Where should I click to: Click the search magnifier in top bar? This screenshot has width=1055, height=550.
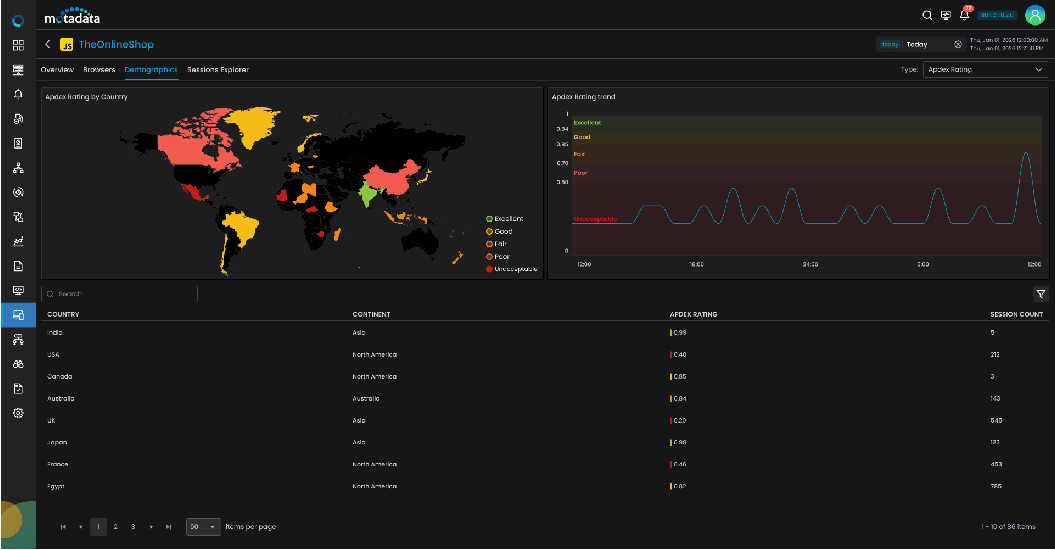927,15
